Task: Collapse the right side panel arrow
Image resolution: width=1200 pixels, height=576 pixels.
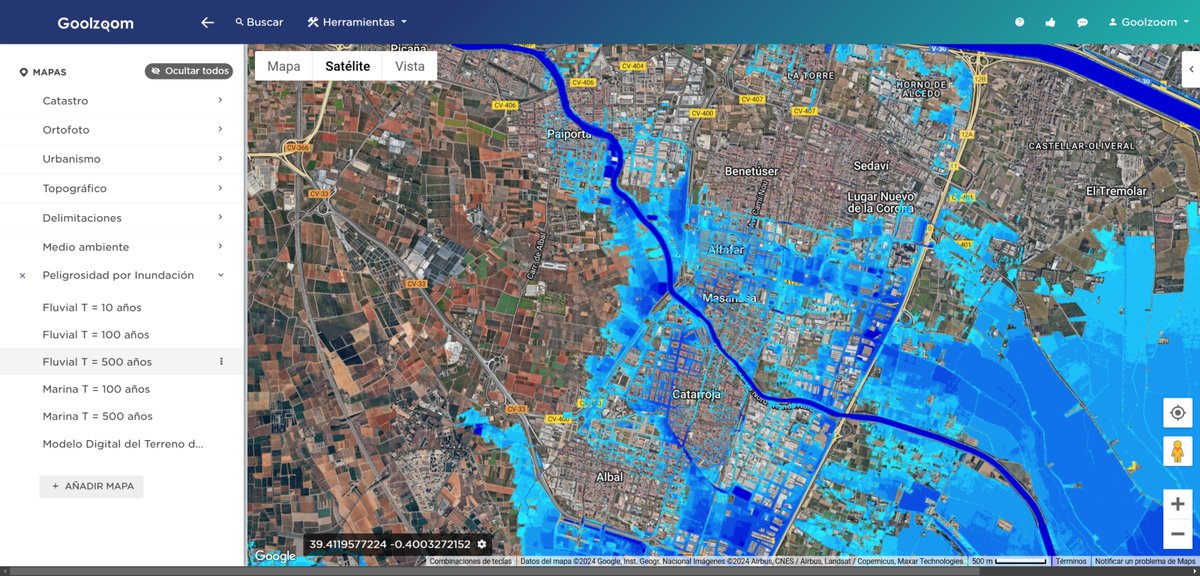Action: pos(1191,69)
